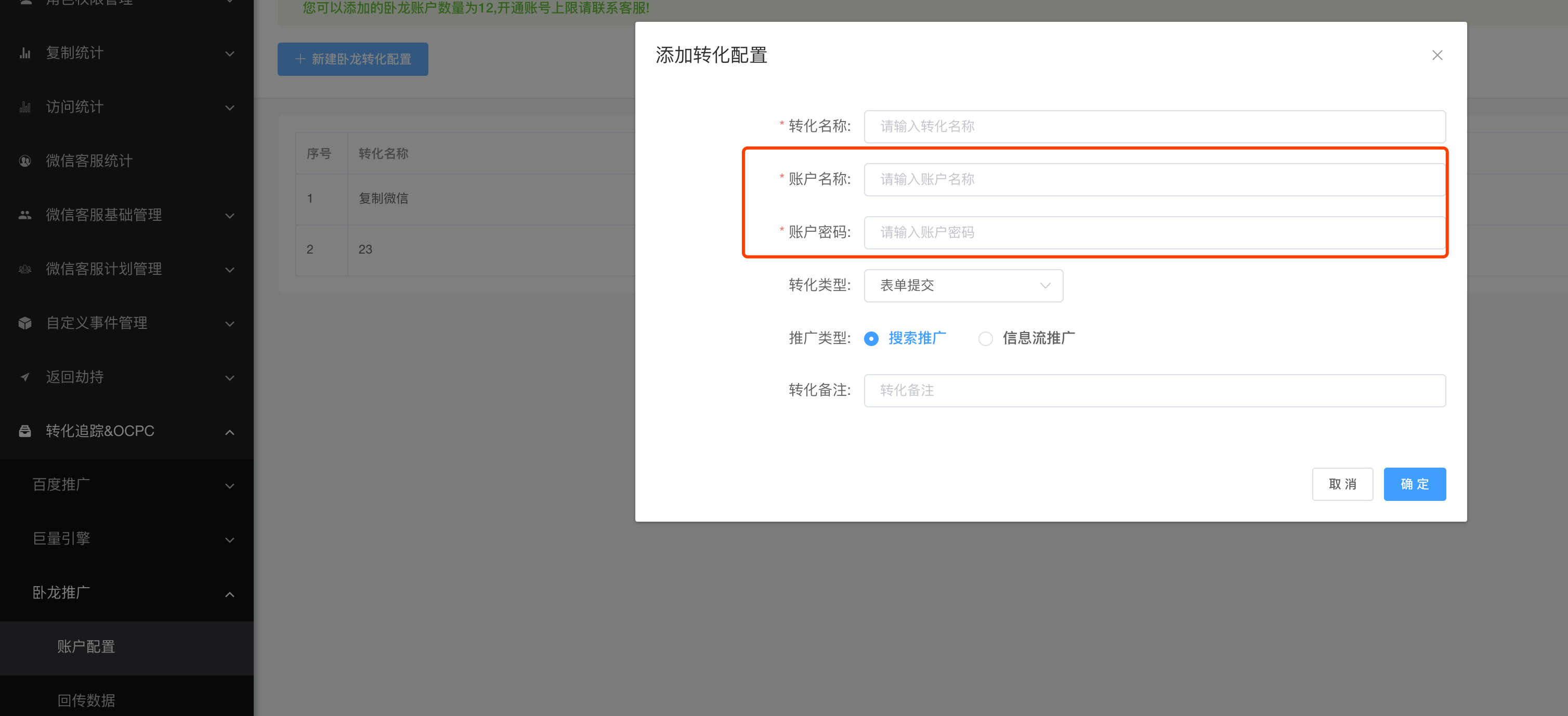Screen dimensions: 1568x716
Task: Expand the 巨量引擎 submenu chevron
Action: (229, 539)
